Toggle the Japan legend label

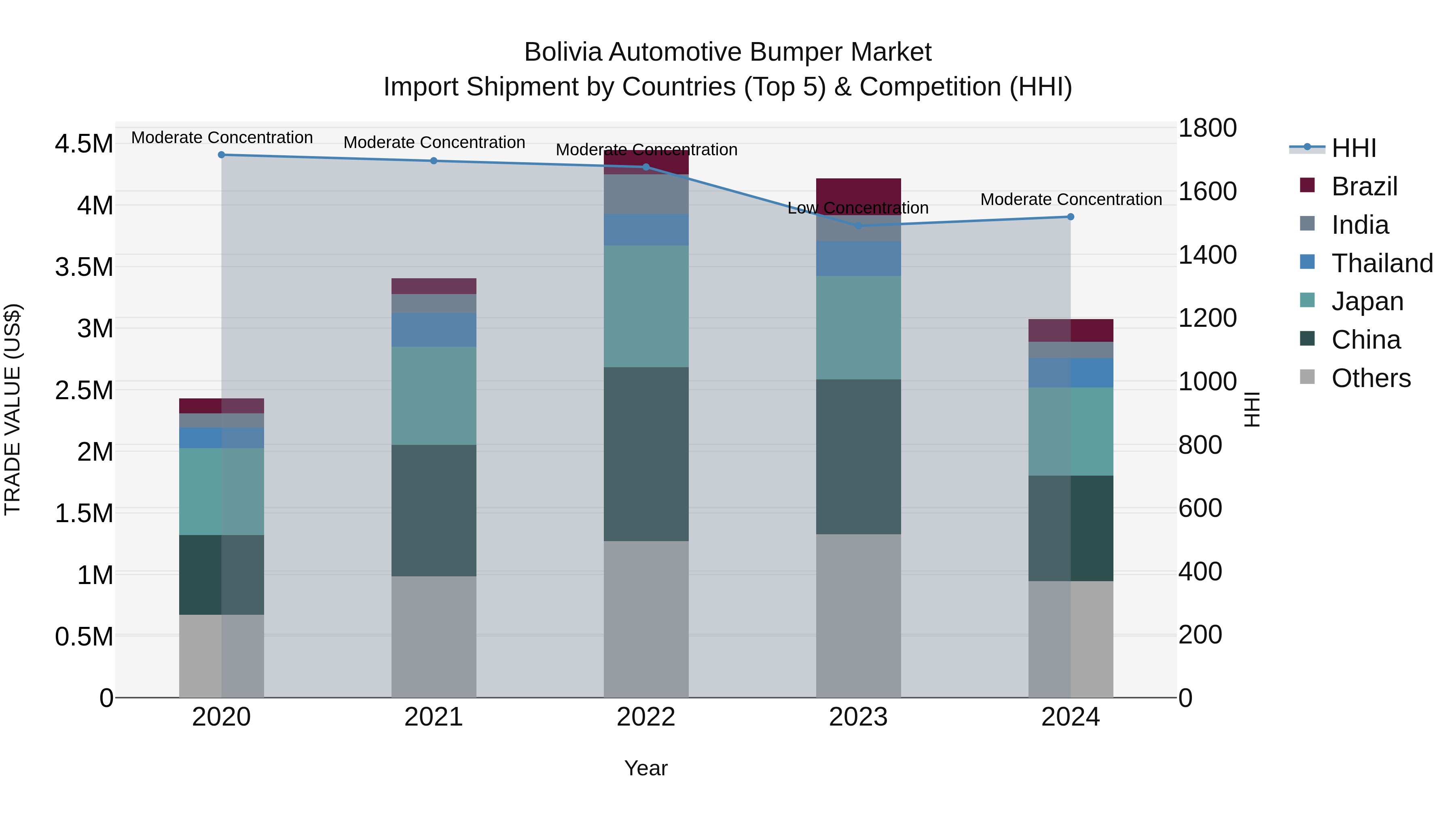point(1367,301)
